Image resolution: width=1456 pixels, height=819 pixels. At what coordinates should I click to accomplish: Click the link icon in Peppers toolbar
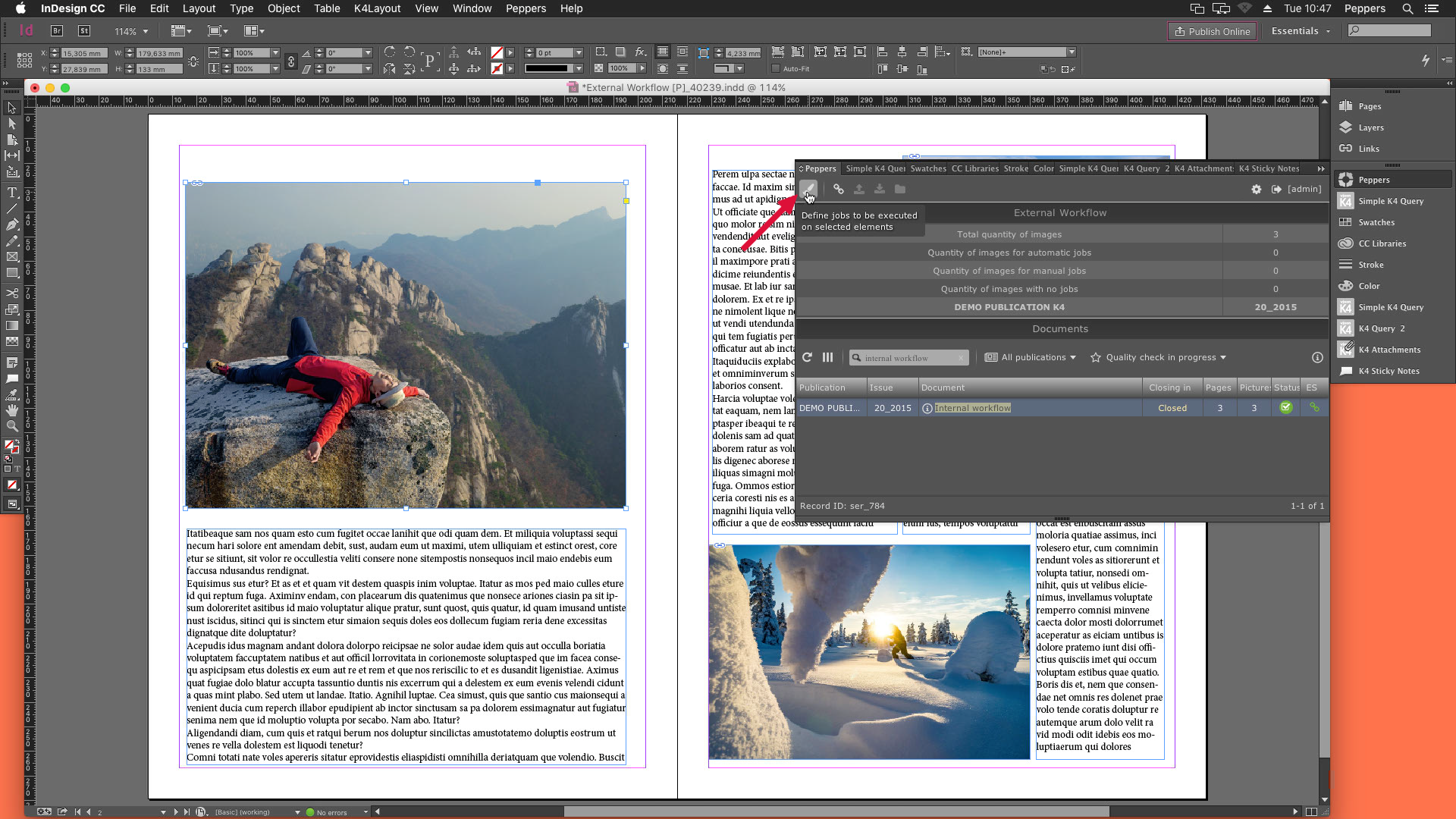[x=838, y=190]
